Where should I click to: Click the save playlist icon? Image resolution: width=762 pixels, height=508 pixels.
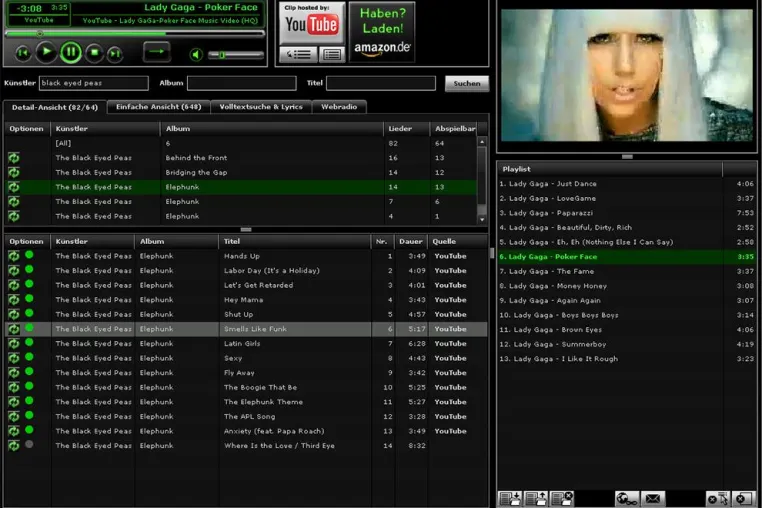tap(536, 498)
